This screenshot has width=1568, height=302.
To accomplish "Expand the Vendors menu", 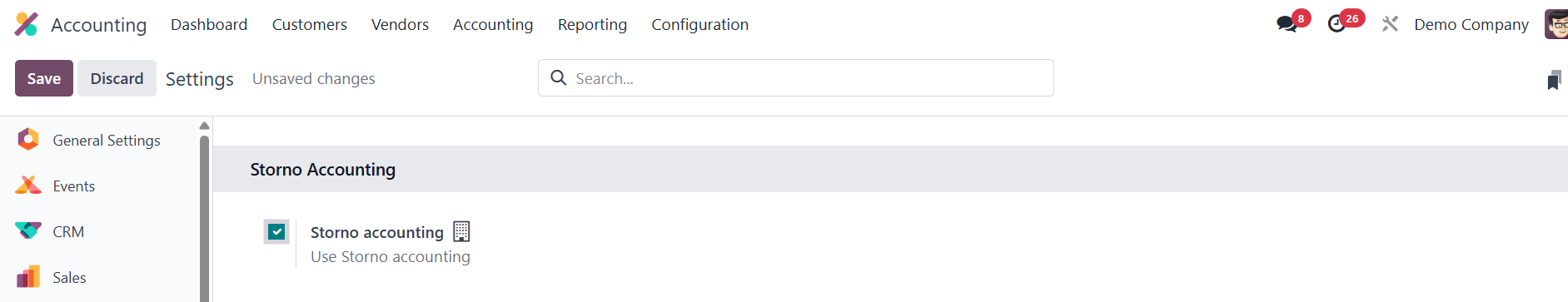I will [x=400, y=24].
